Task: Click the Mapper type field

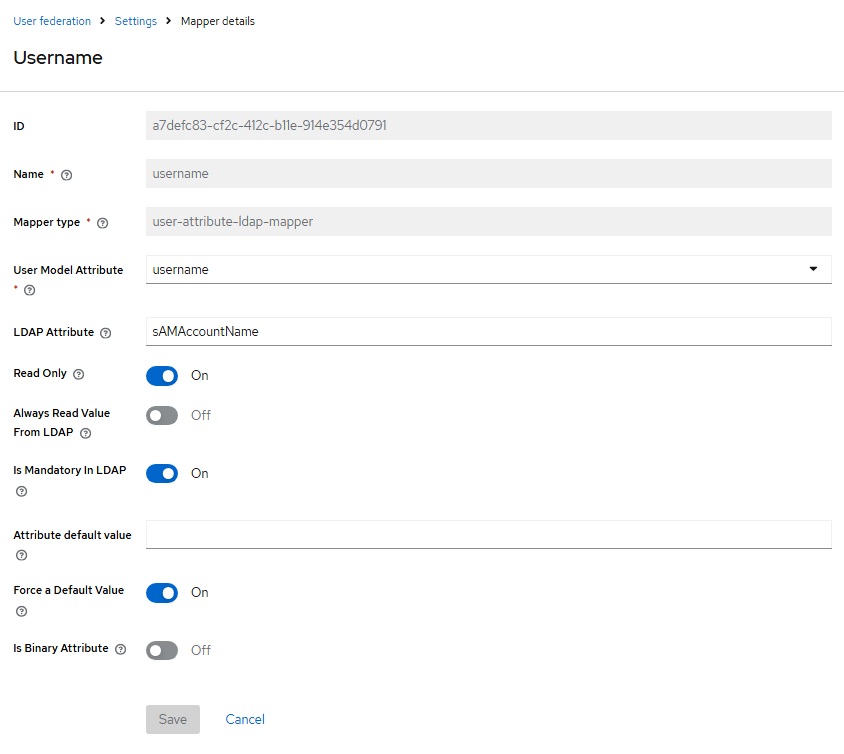Action: pos(489,221)
